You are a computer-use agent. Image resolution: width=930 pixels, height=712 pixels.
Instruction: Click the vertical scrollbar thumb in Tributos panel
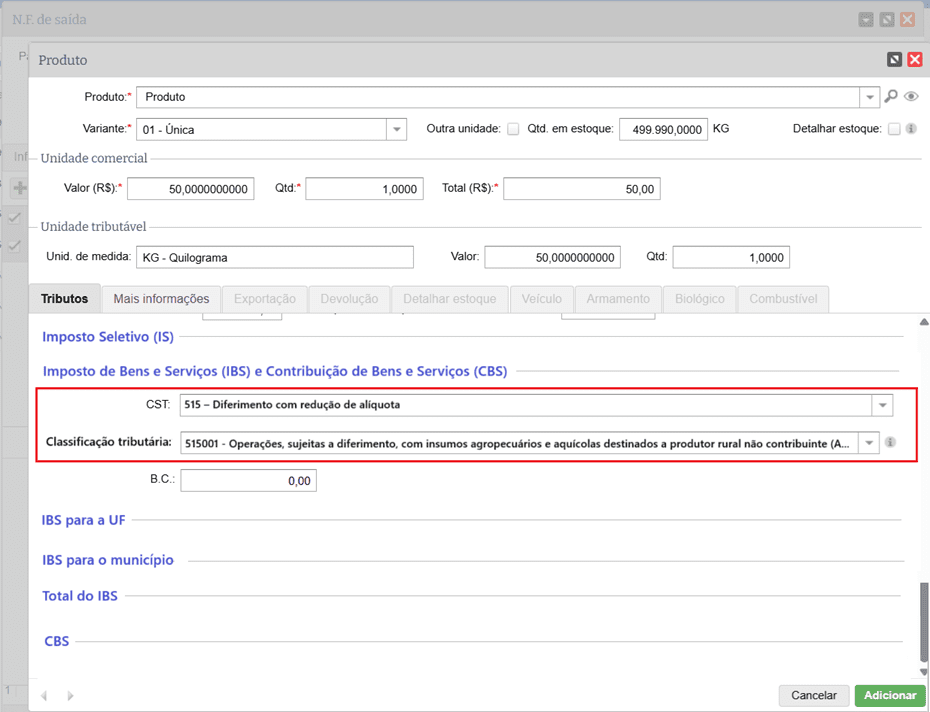tap(924, 620)
